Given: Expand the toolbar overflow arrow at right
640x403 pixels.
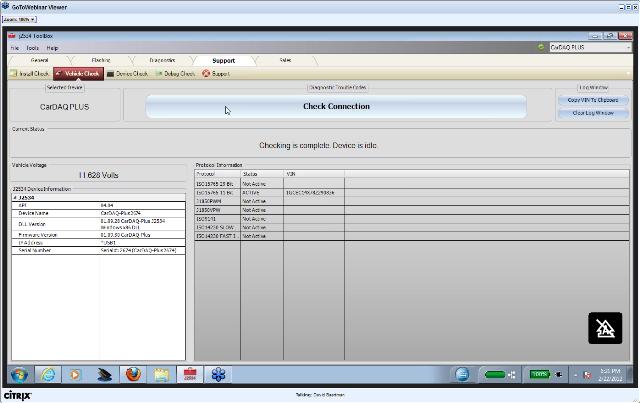Looking at the screenshot, I should 629,73.
